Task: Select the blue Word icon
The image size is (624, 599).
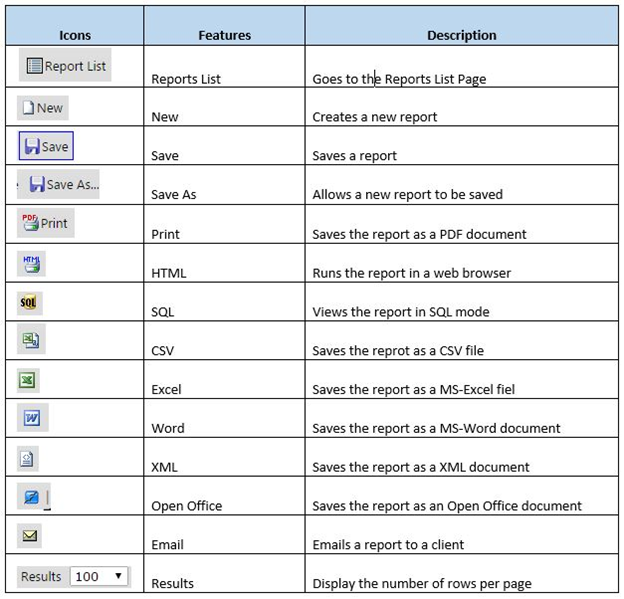Action: [x=32, y=418]
